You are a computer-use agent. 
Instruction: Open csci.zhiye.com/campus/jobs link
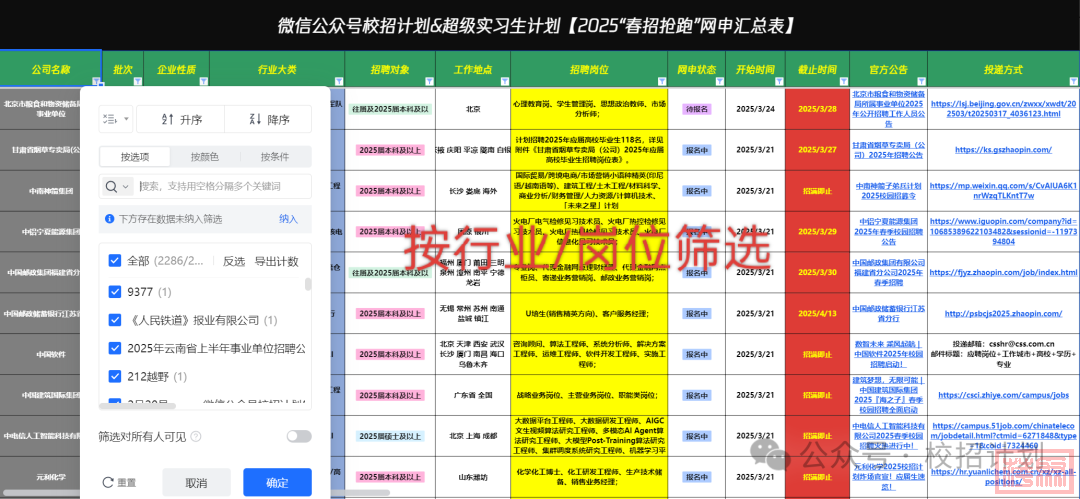(x=1002, y=396)
